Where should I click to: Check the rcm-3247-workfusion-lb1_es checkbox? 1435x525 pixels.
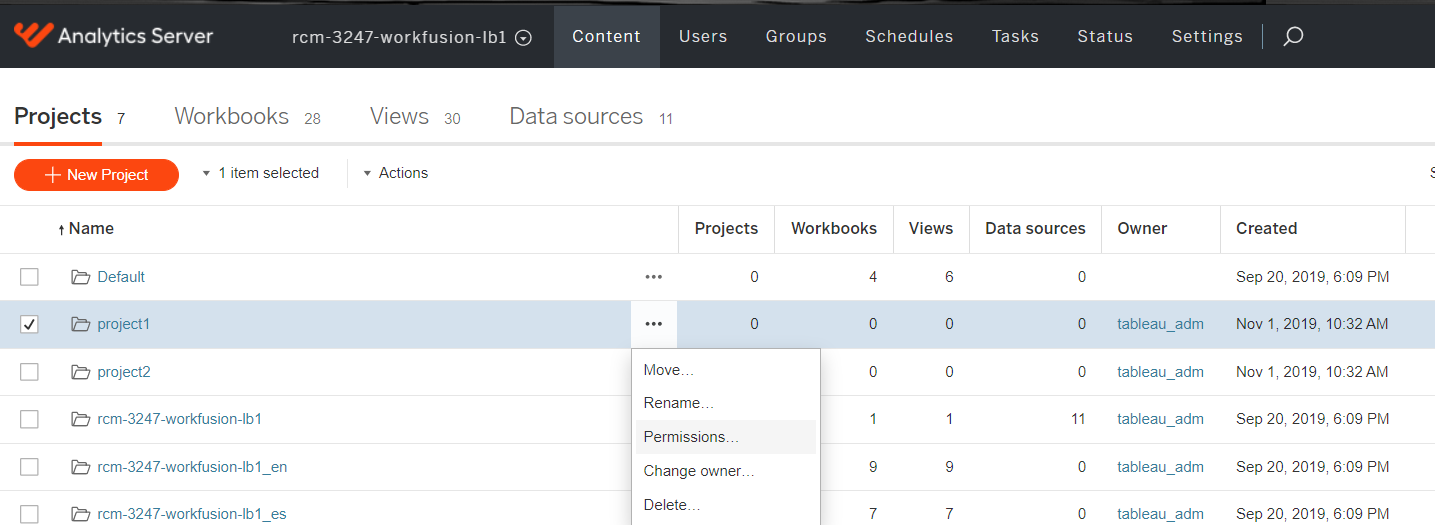coord(29,514)
